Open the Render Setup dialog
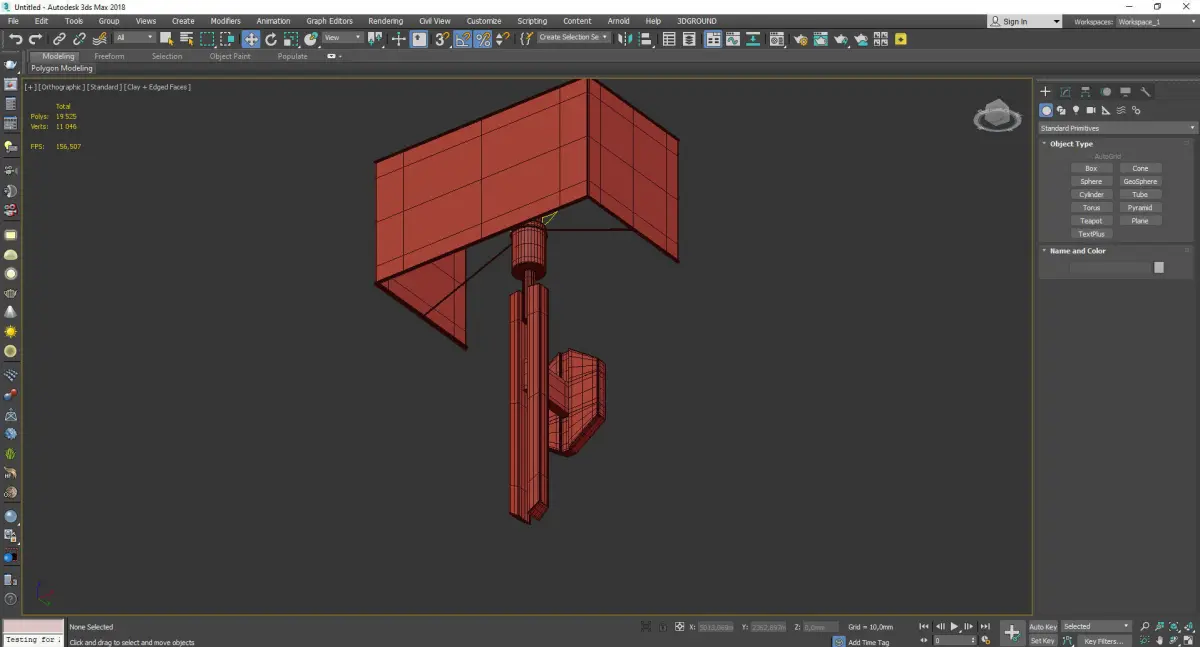The width and height of the screenshot is (1200, 647). (801, 39)
